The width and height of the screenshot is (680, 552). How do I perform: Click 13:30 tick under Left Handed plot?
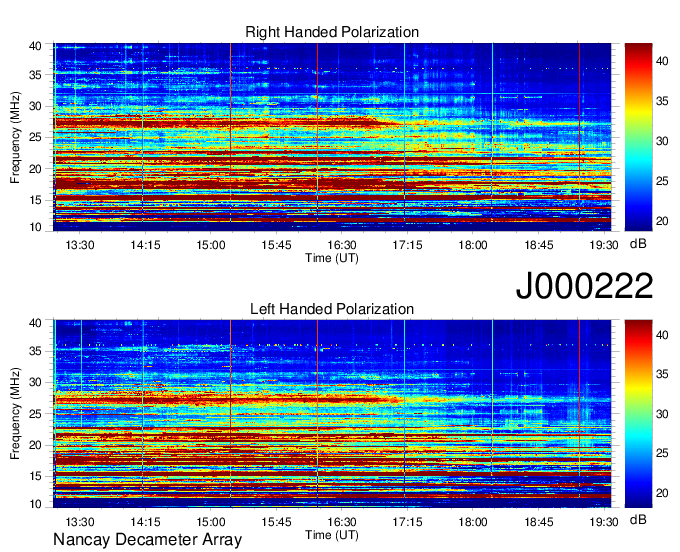tap(80, 522)
